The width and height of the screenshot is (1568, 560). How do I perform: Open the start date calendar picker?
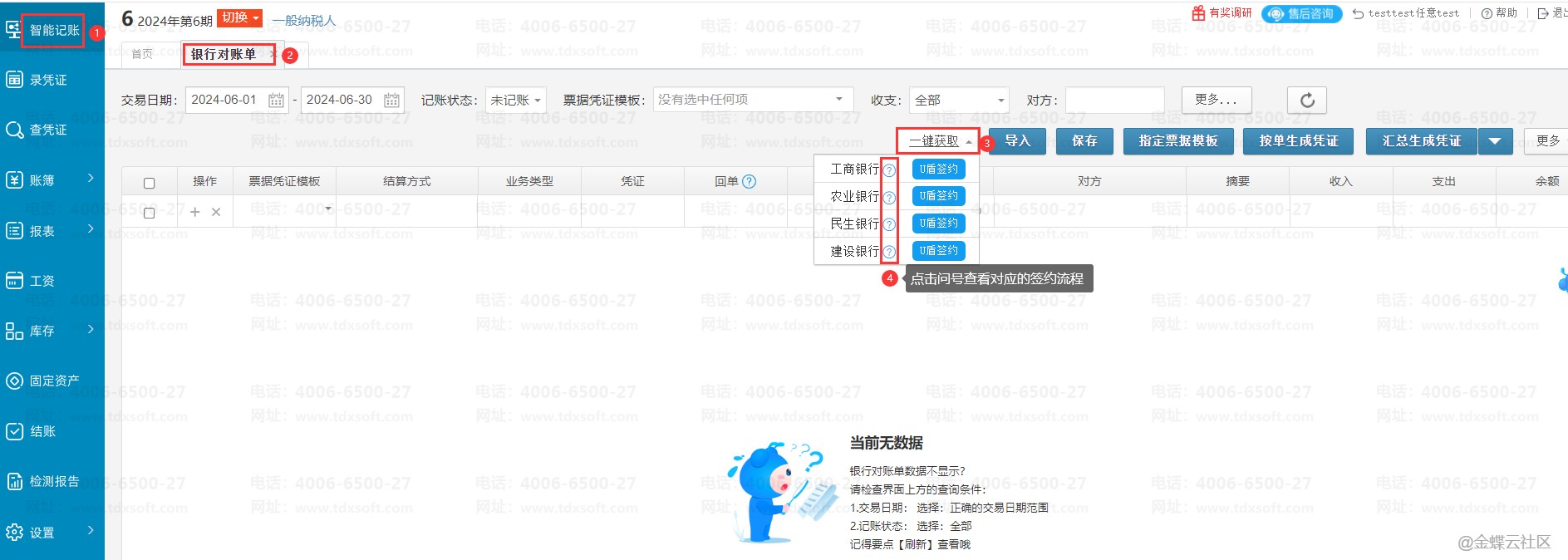tap(276, 101)
